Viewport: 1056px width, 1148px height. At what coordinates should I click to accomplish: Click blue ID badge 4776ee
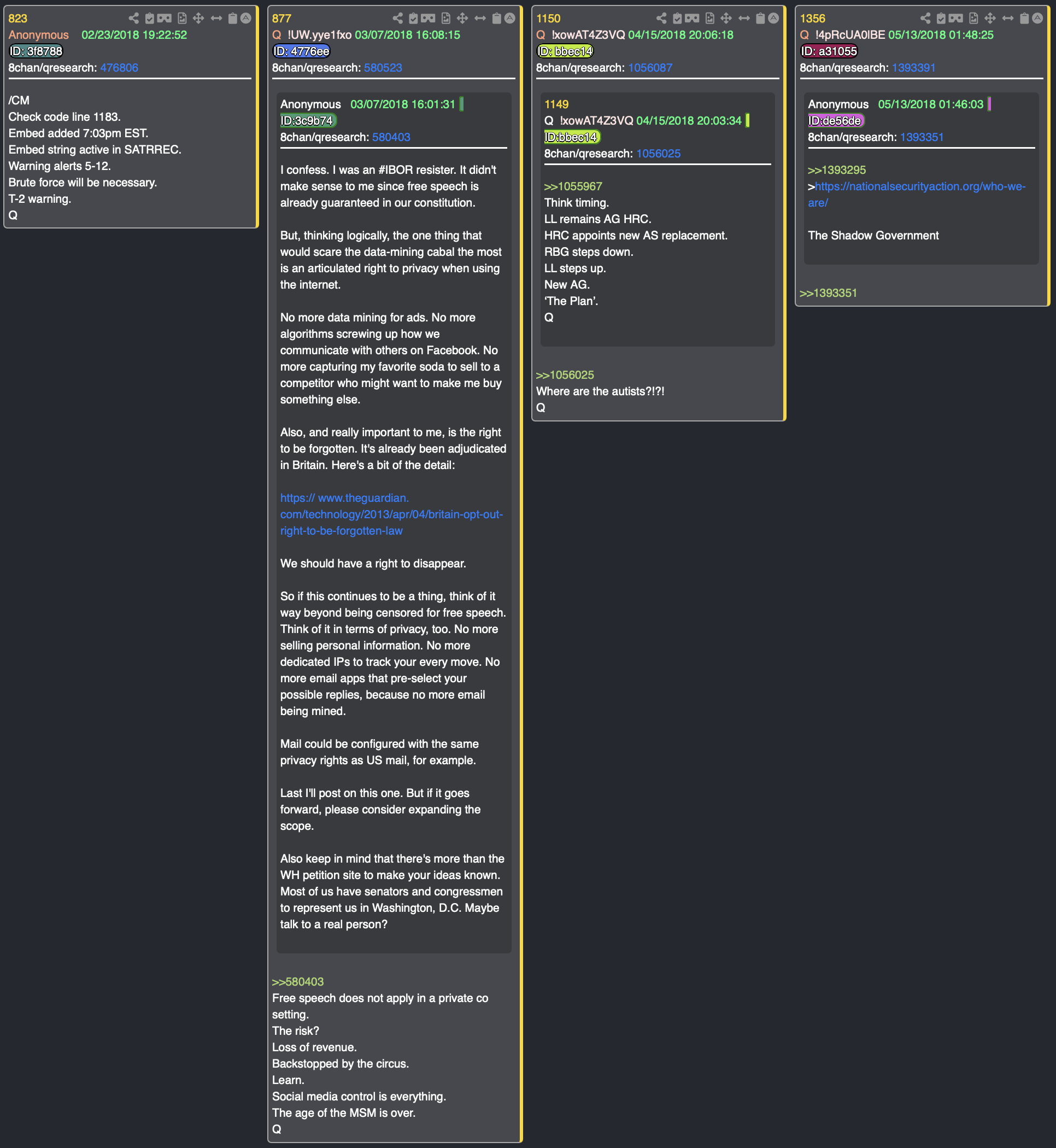click(302, 51)
